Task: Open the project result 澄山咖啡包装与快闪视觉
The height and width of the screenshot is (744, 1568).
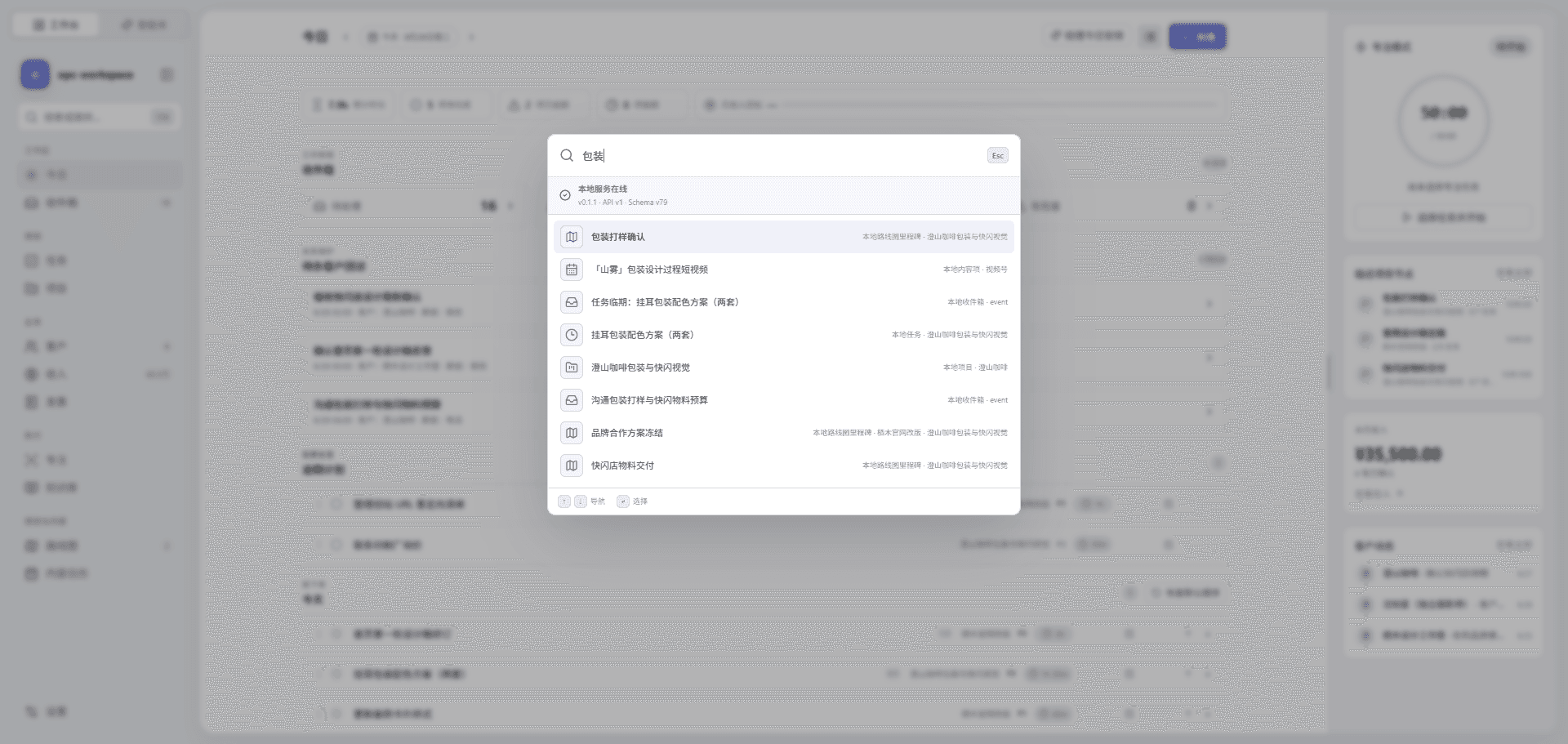Action: click(784, 368)
